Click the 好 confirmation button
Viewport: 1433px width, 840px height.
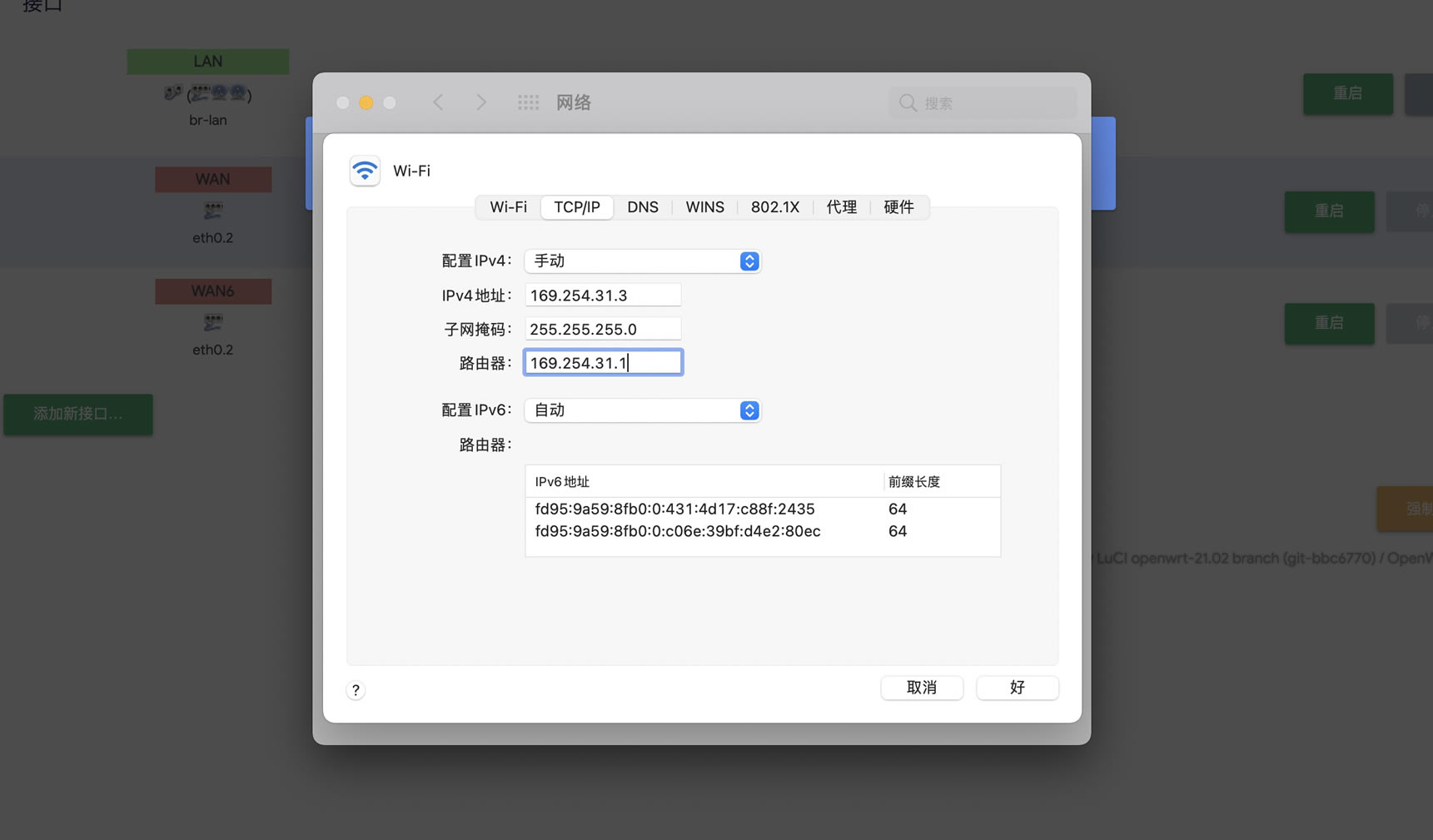point(1017,688)
